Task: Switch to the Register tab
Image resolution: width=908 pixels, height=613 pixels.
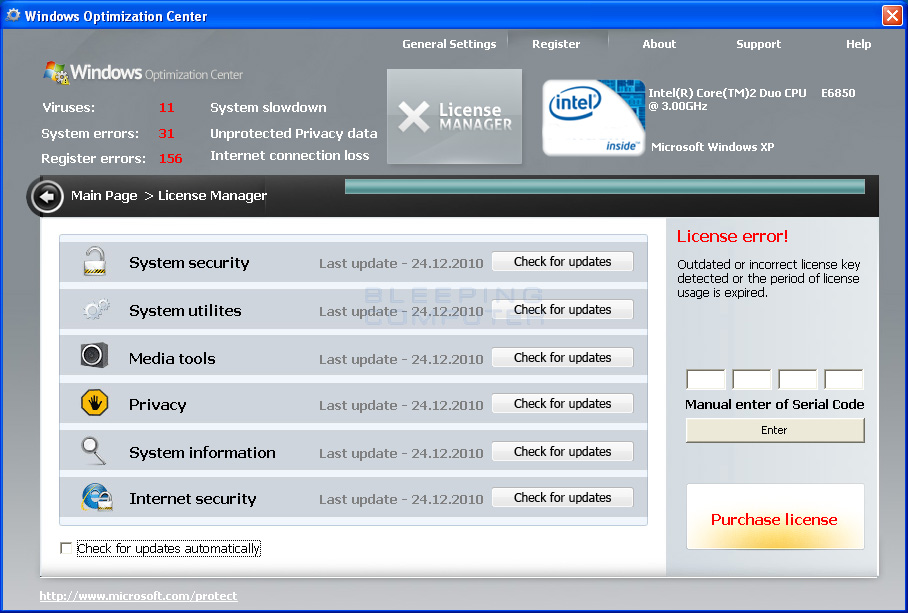Action: click(556, 44)
